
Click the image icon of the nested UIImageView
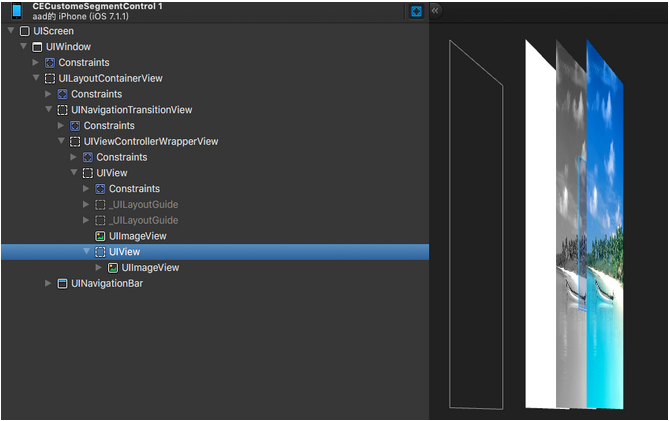click(113, 268)
